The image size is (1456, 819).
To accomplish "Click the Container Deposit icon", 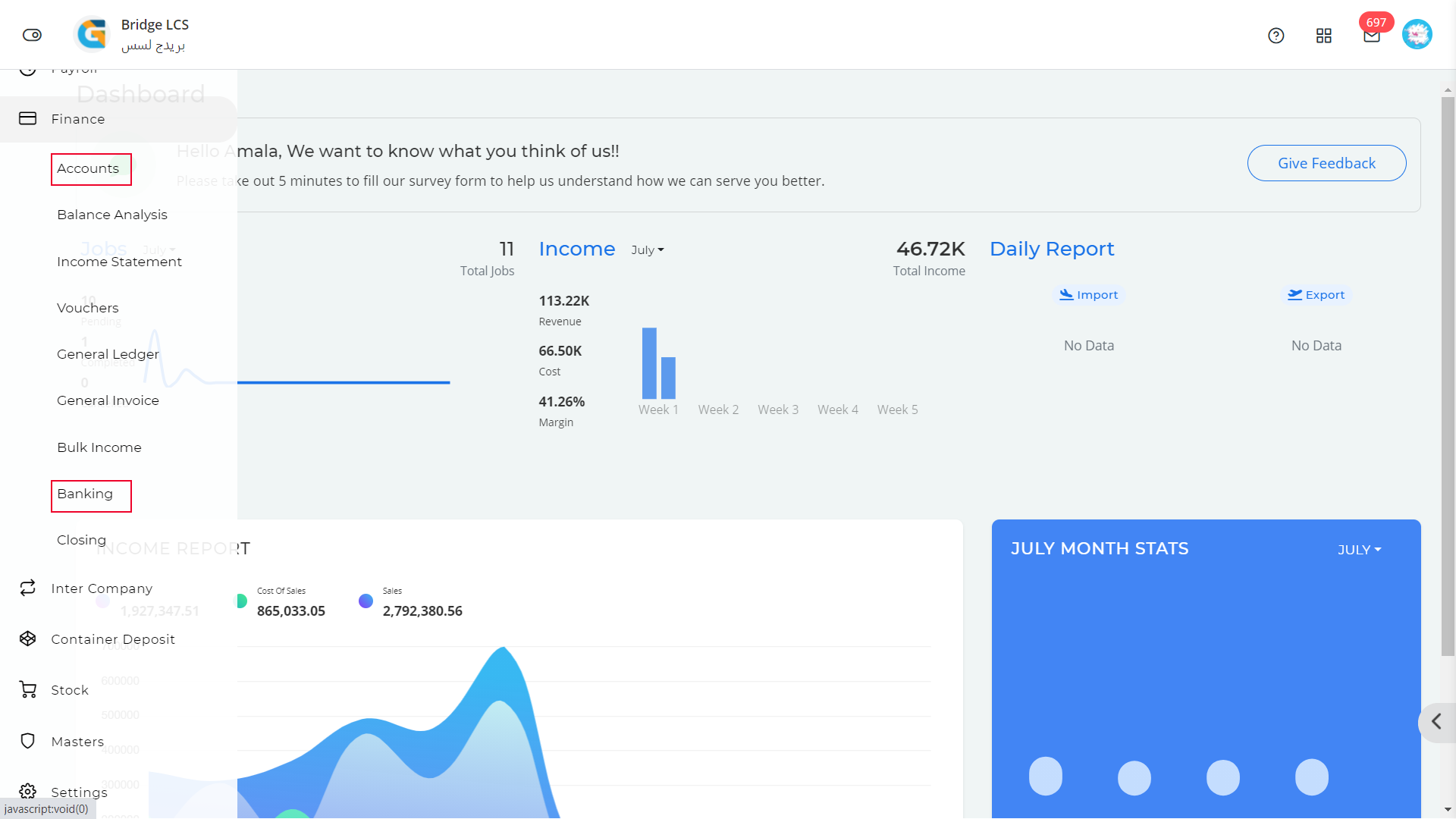I will (28, 639).
